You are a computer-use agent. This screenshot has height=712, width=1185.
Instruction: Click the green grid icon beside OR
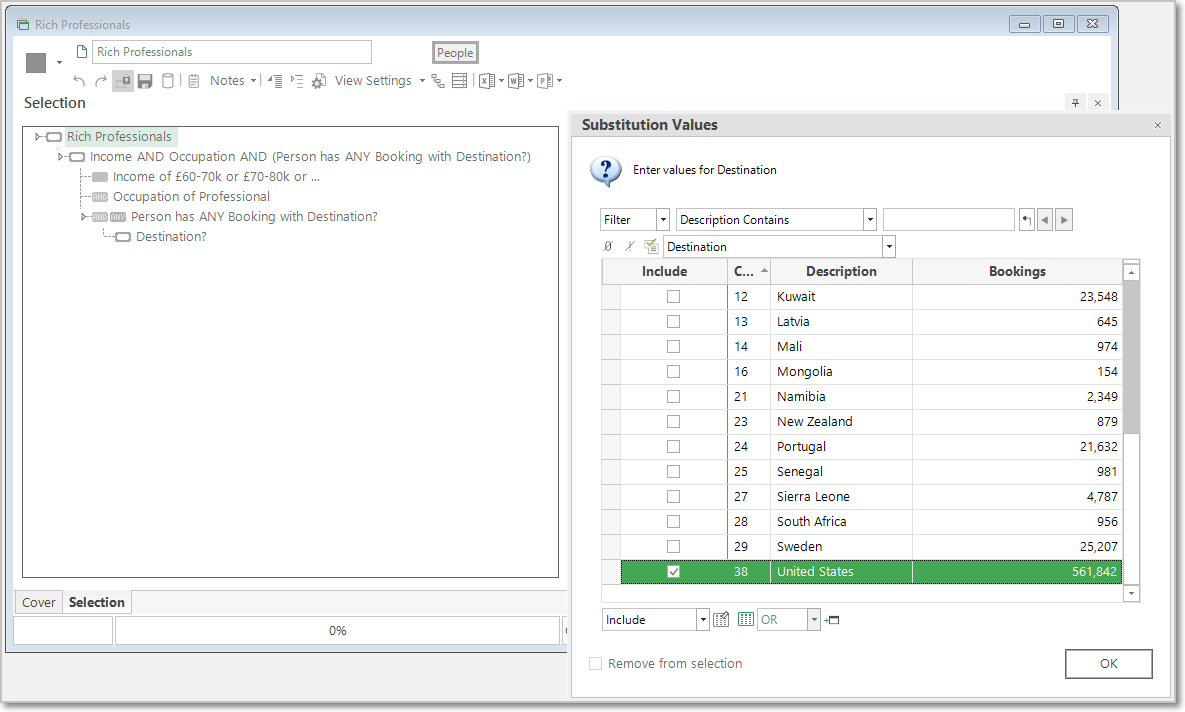[746, 620]
